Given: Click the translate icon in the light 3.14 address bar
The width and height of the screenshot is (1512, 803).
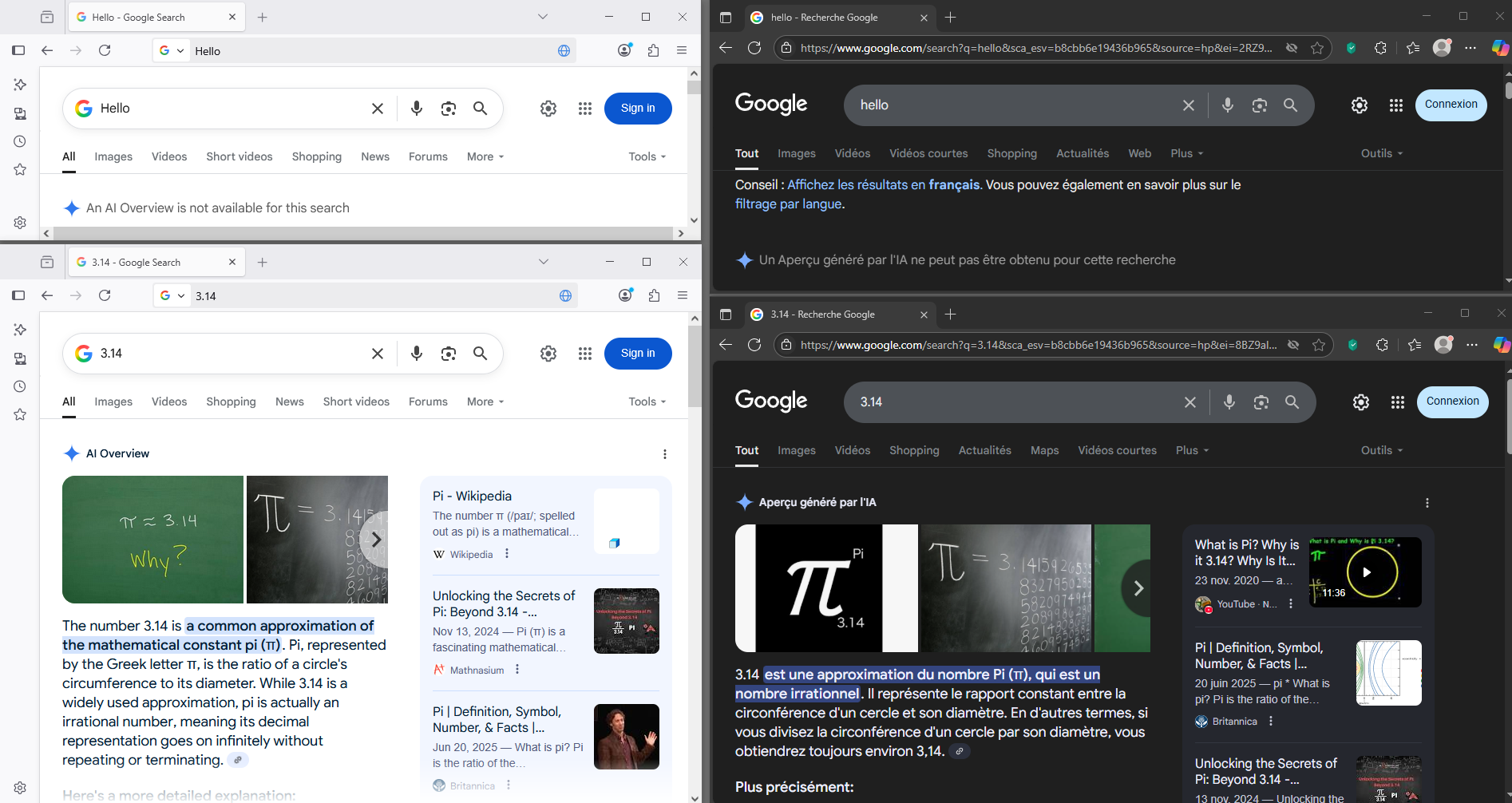Looking at the screenshot, I should [x=565, y=296].
